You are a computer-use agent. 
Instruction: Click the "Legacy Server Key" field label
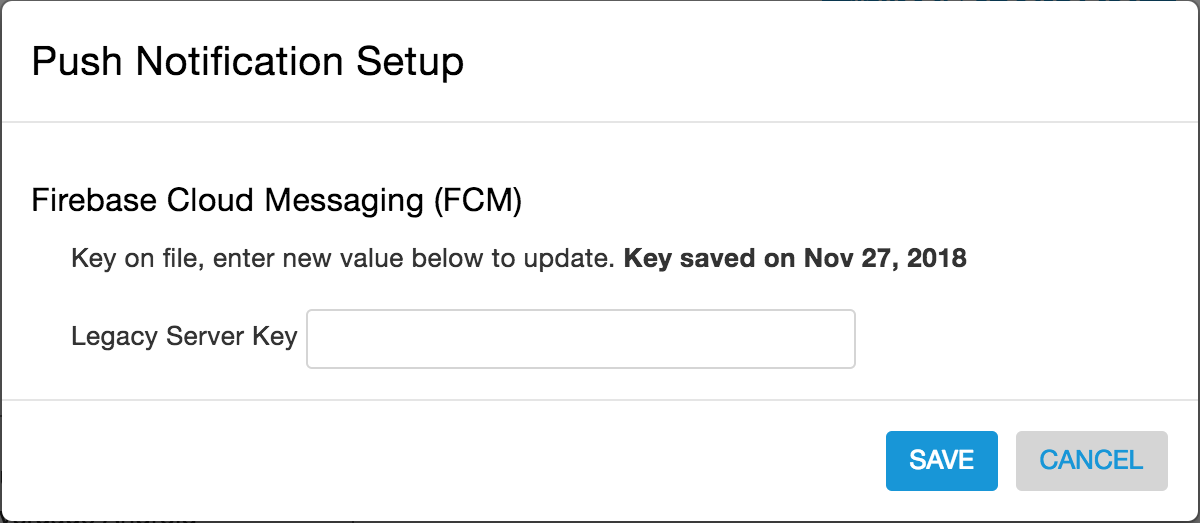184,337
